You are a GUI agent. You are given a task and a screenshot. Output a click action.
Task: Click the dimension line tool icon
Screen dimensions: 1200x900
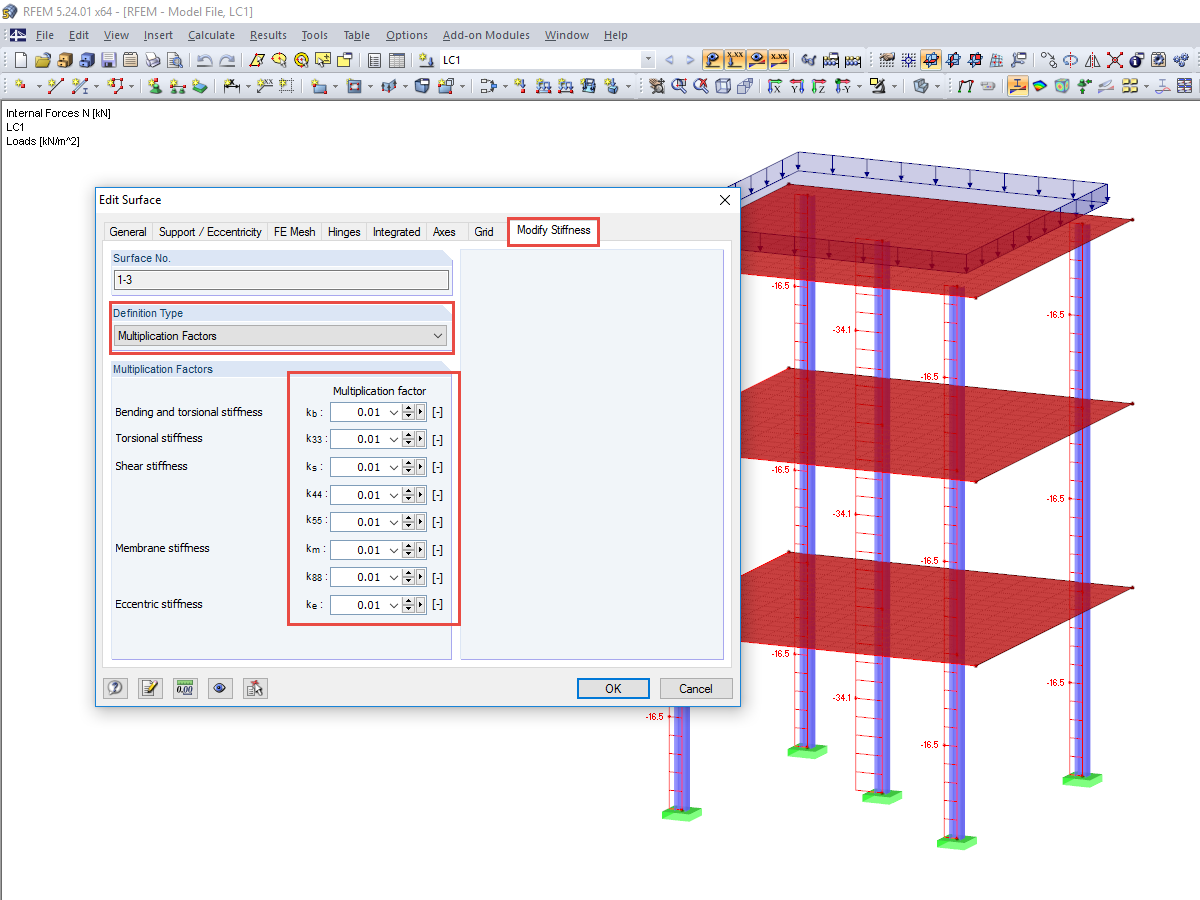click(x=231, y=86)
